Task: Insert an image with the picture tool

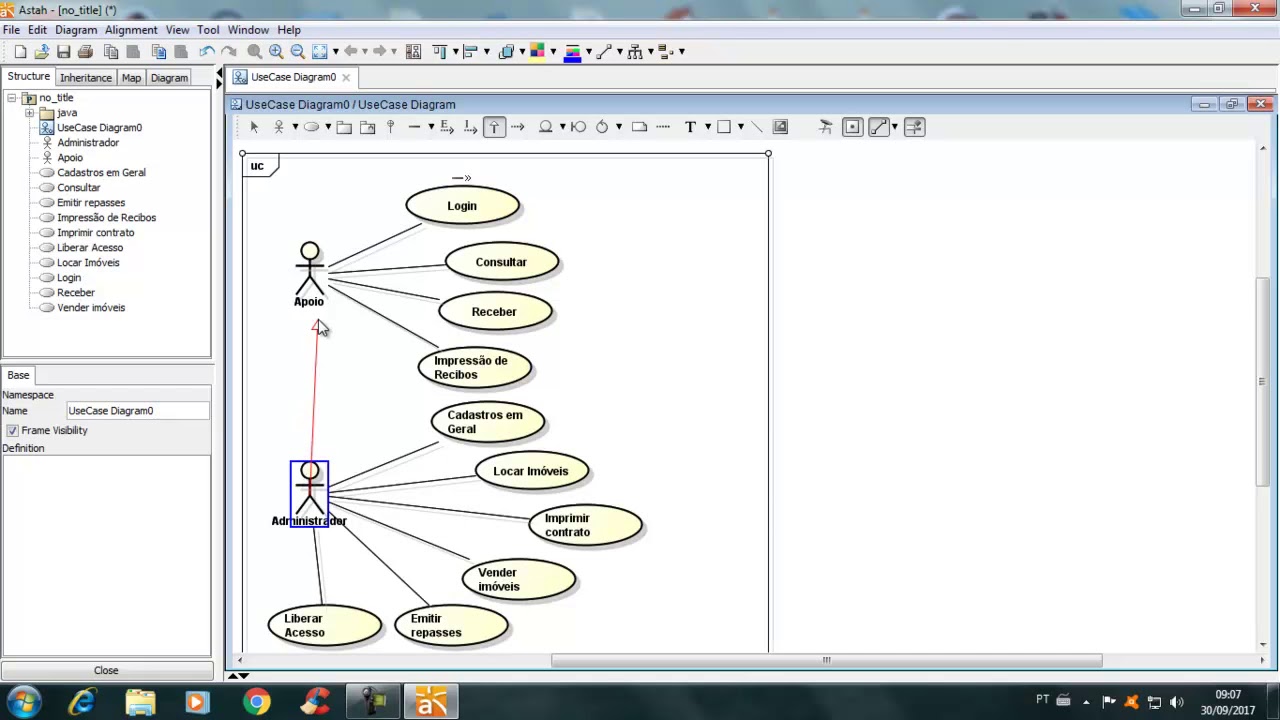Action: tap(780, 127)
